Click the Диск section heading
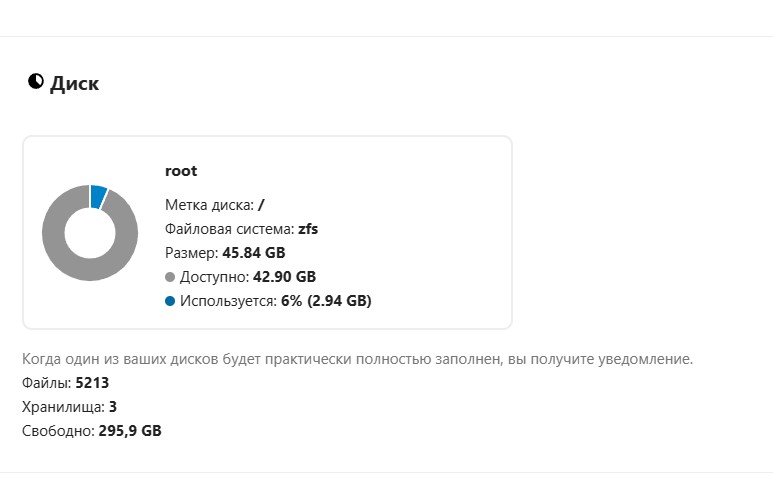 (74, 83)
